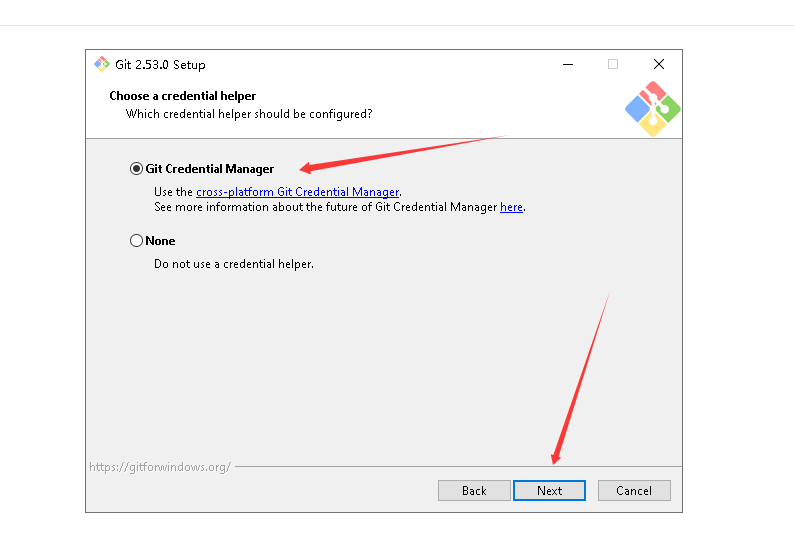The width and height of the screenshot is (794, 552).
Task: Click the "Git 2.53.0 Setup" title bar text
Action: tap(161, 65)
